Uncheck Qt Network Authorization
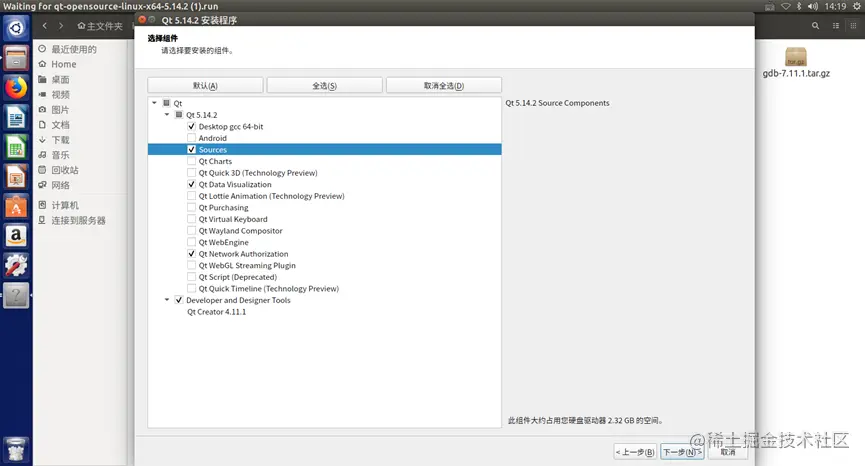The height and width of the screenshot is (466, 865). point(191,254)
